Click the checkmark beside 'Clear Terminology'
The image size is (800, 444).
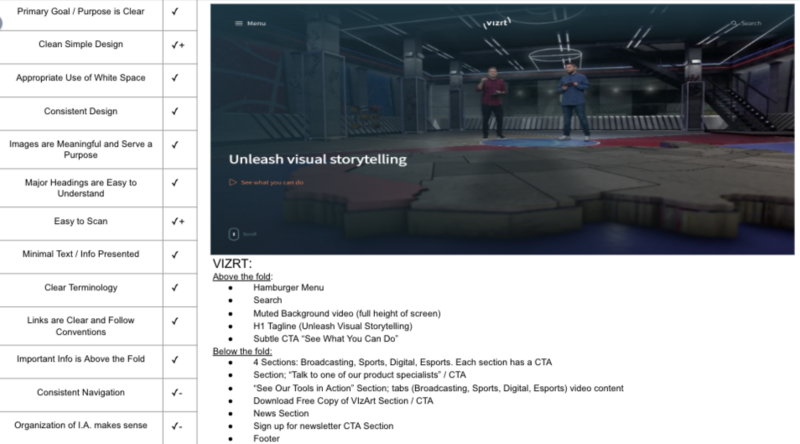(x=176, y=287)
